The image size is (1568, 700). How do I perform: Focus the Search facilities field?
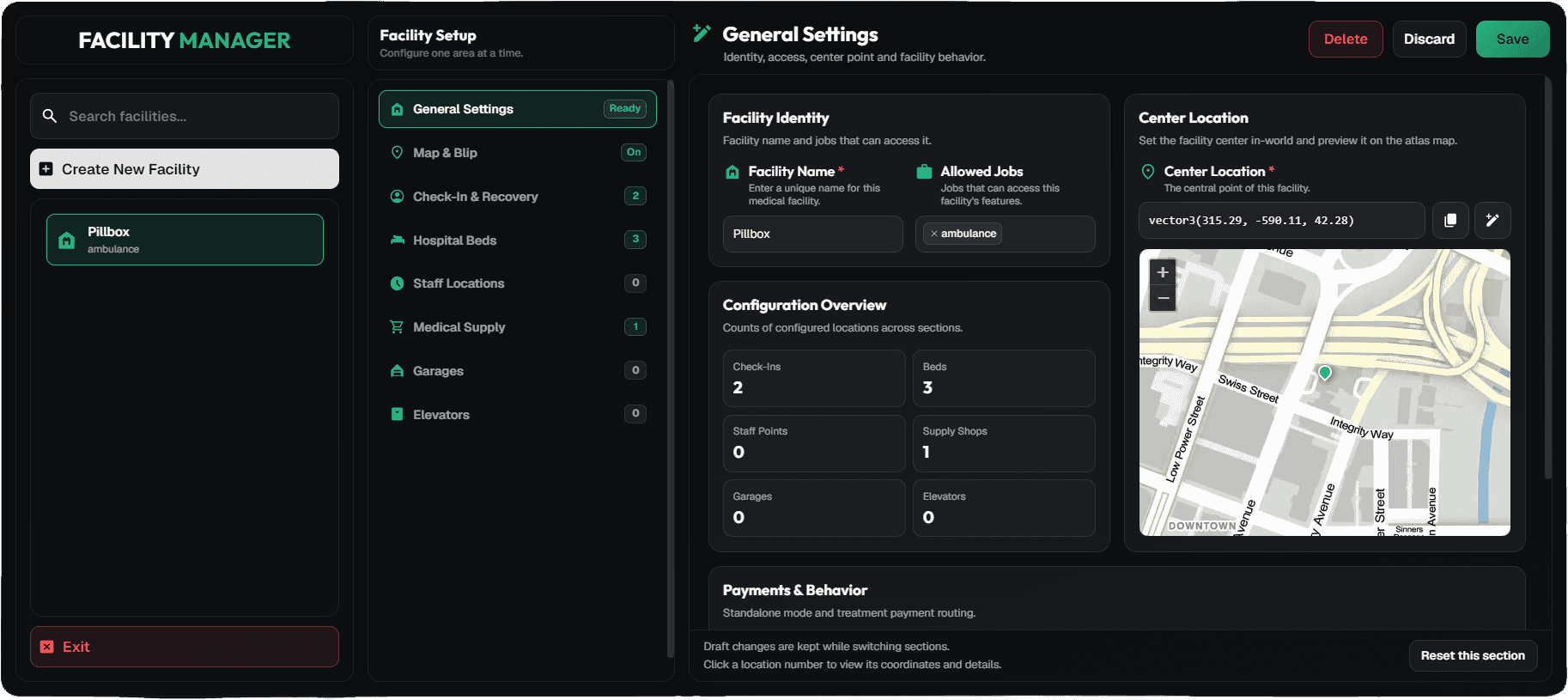(x=185, y=116)
